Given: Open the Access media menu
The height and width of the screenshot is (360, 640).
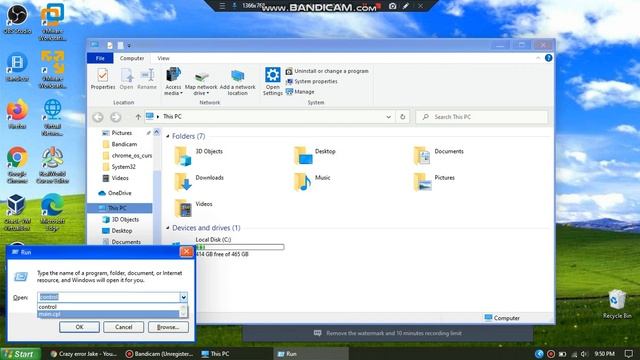Looking at the screenshot, I should [173, 82].
